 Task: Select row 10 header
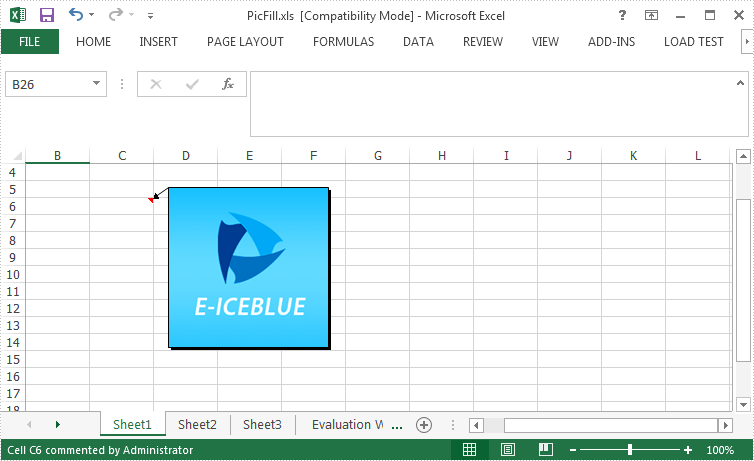tap(13, 274)
